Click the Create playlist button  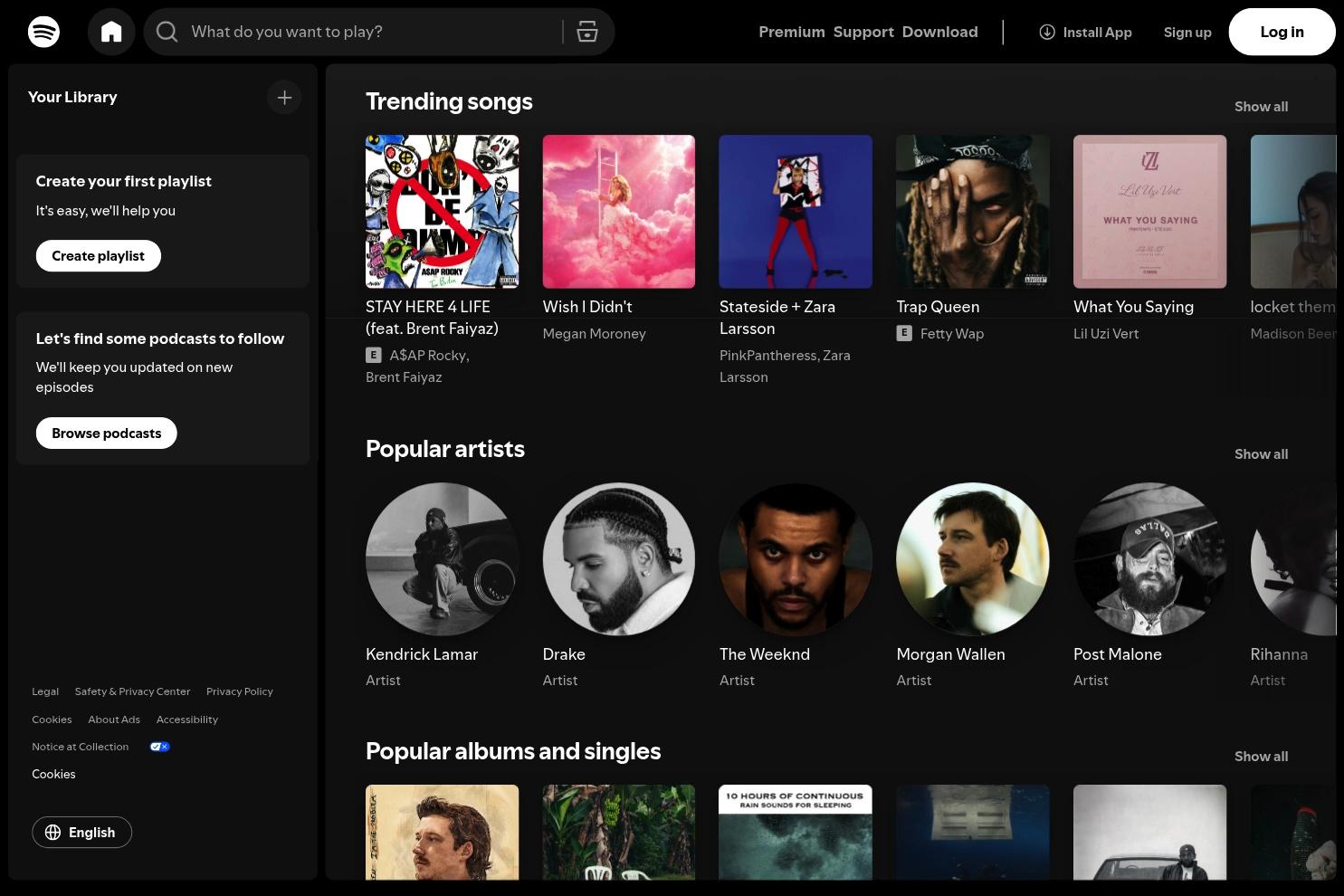[x=98, y=256]
